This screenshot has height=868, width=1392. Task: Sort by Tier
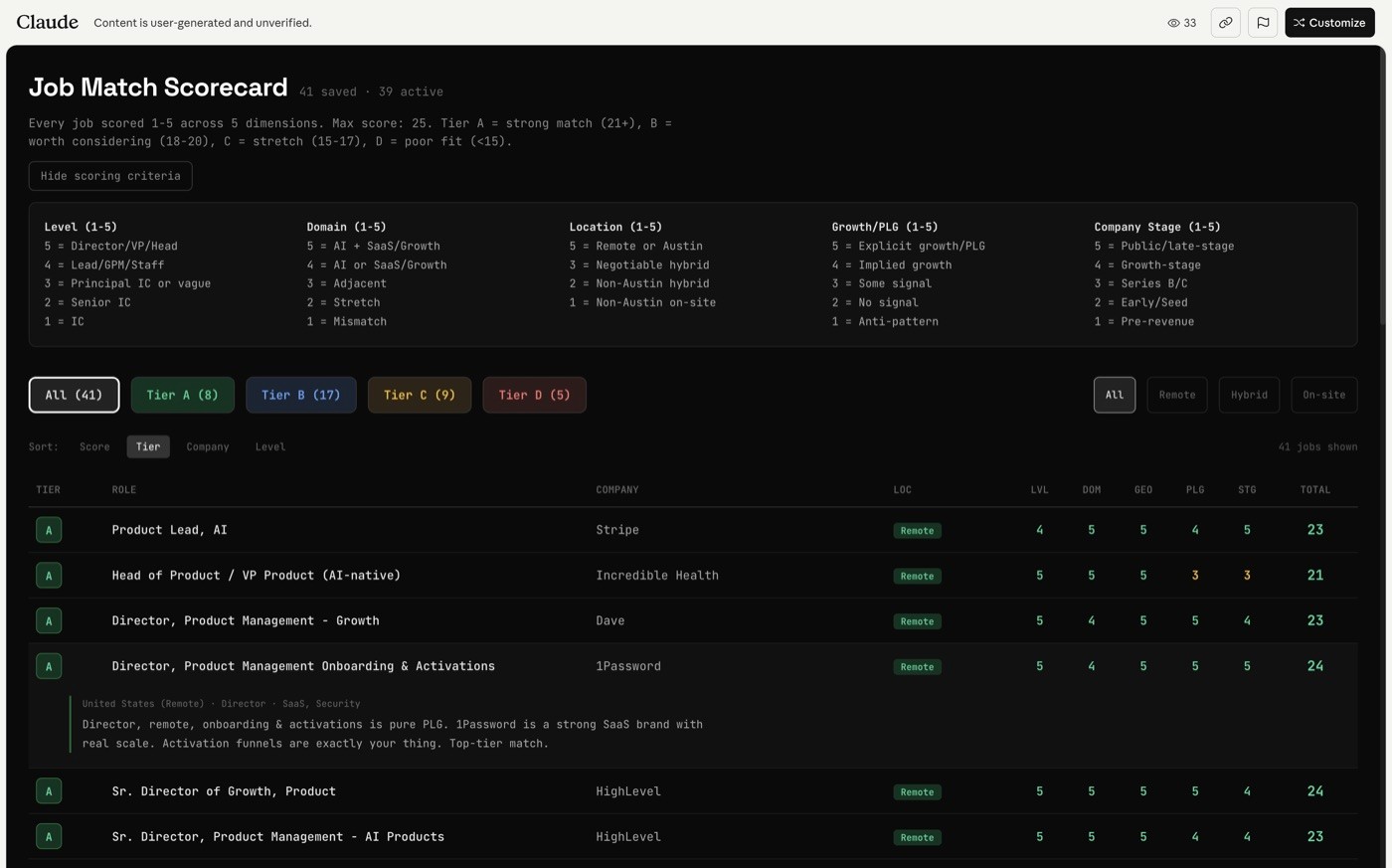pyautogui.click(x=148, y=446)
